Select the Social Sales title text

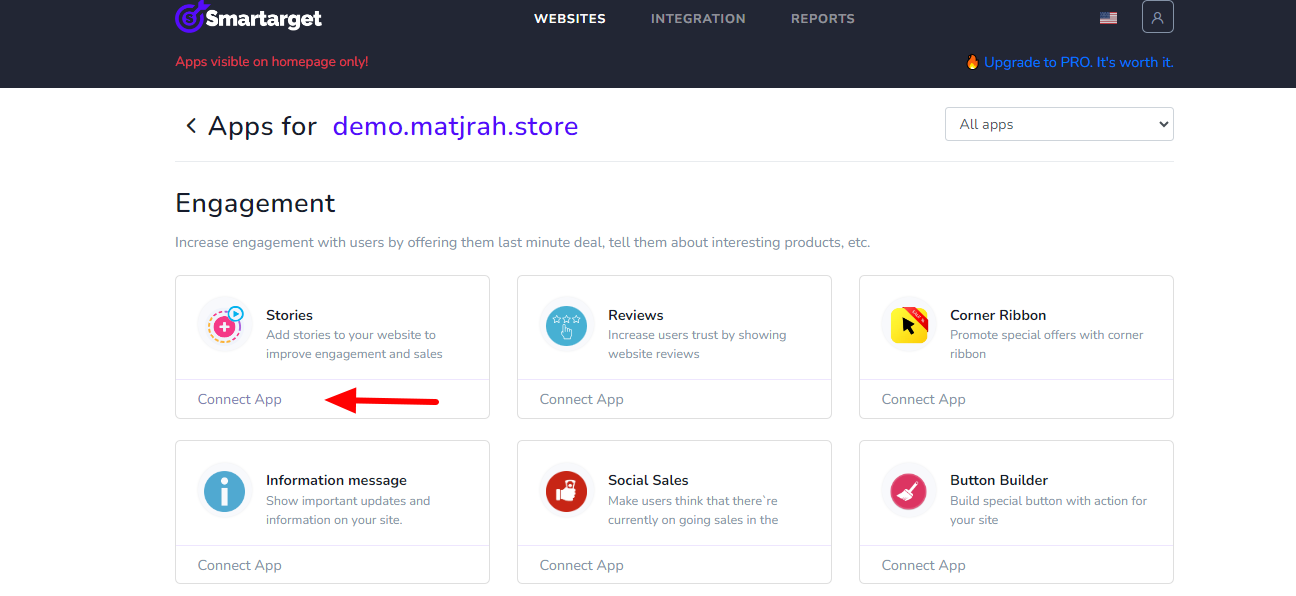[648, 480]
